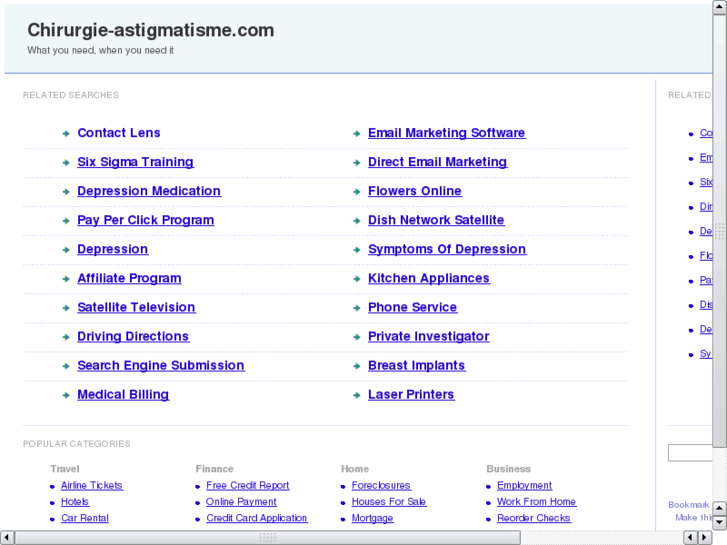This screenshot has height=545, width=727.
Task: Click the horizontal scrollbar thumb
Action: click(x=268, y=538)
